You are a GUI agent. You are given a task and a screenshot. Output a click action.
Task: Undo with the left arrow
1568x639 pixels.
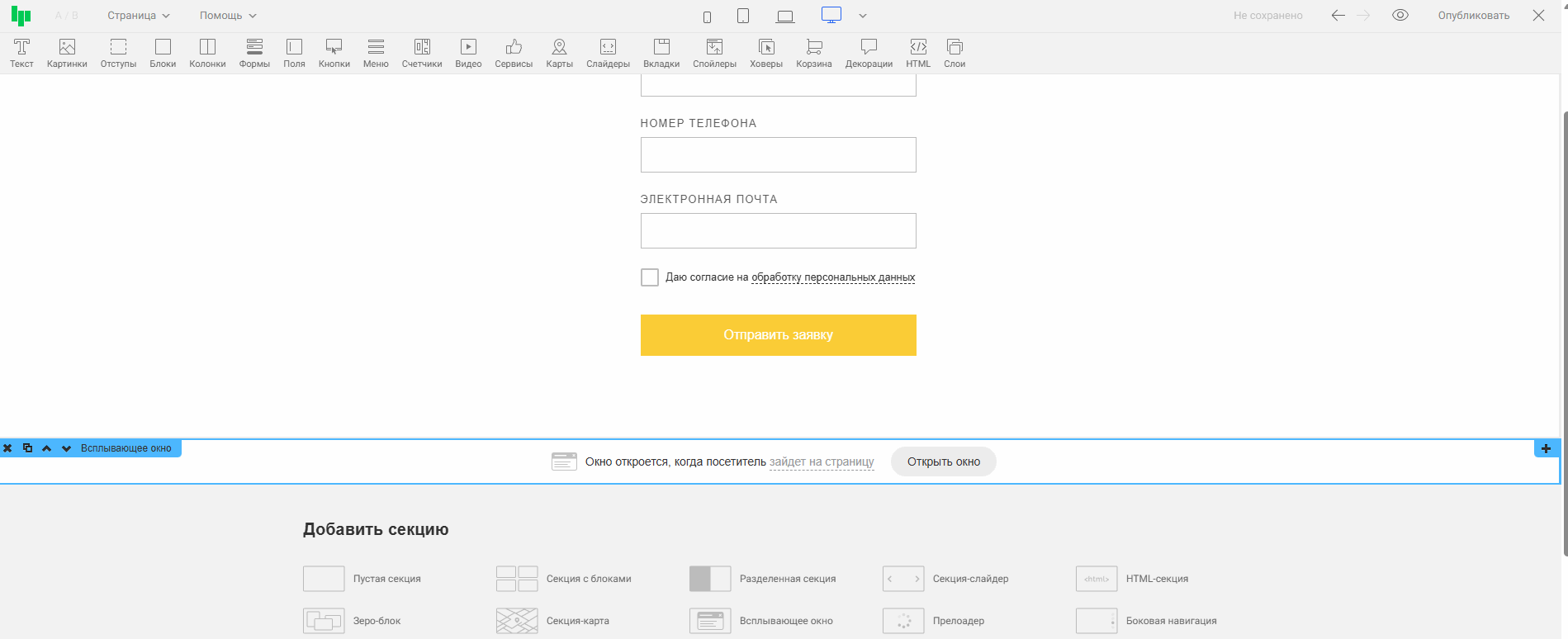(1338, 16)
